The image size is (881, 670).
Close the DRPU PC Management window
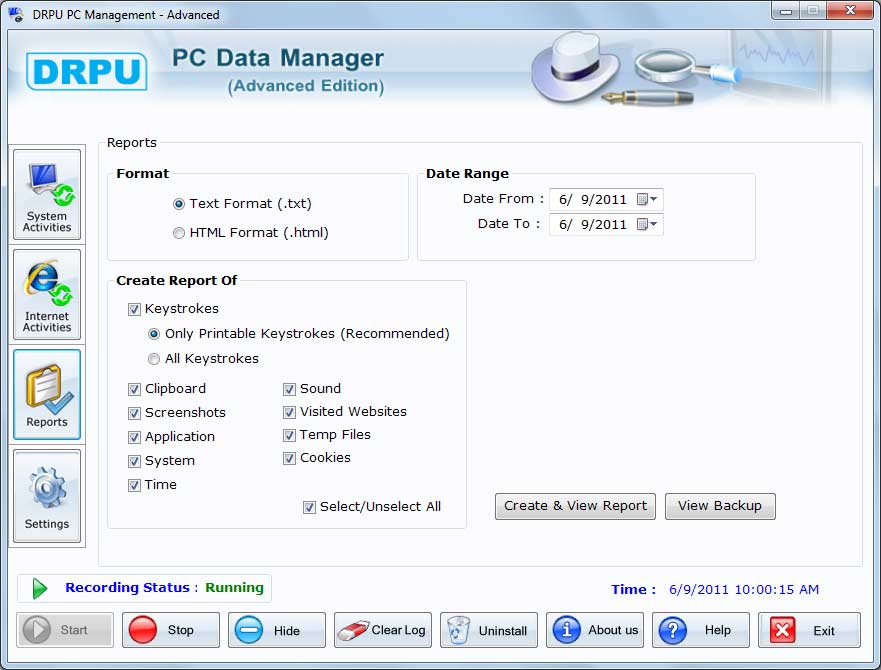pos(851,11)
